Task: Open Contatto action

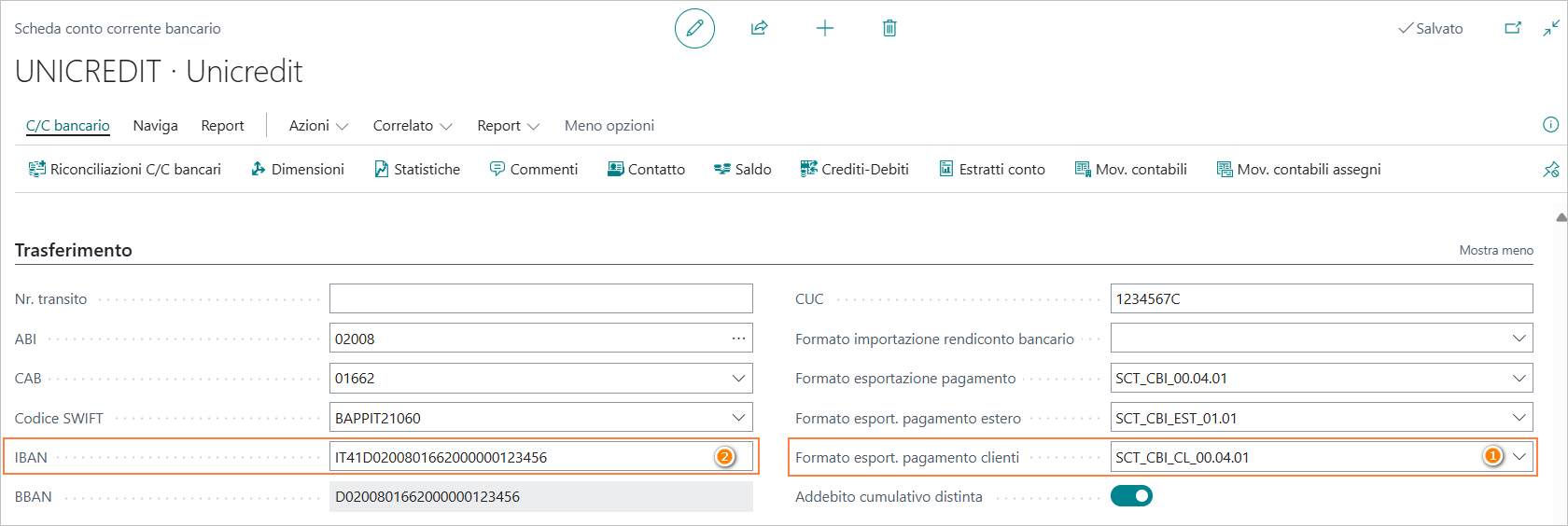Action: click(646, 169)
